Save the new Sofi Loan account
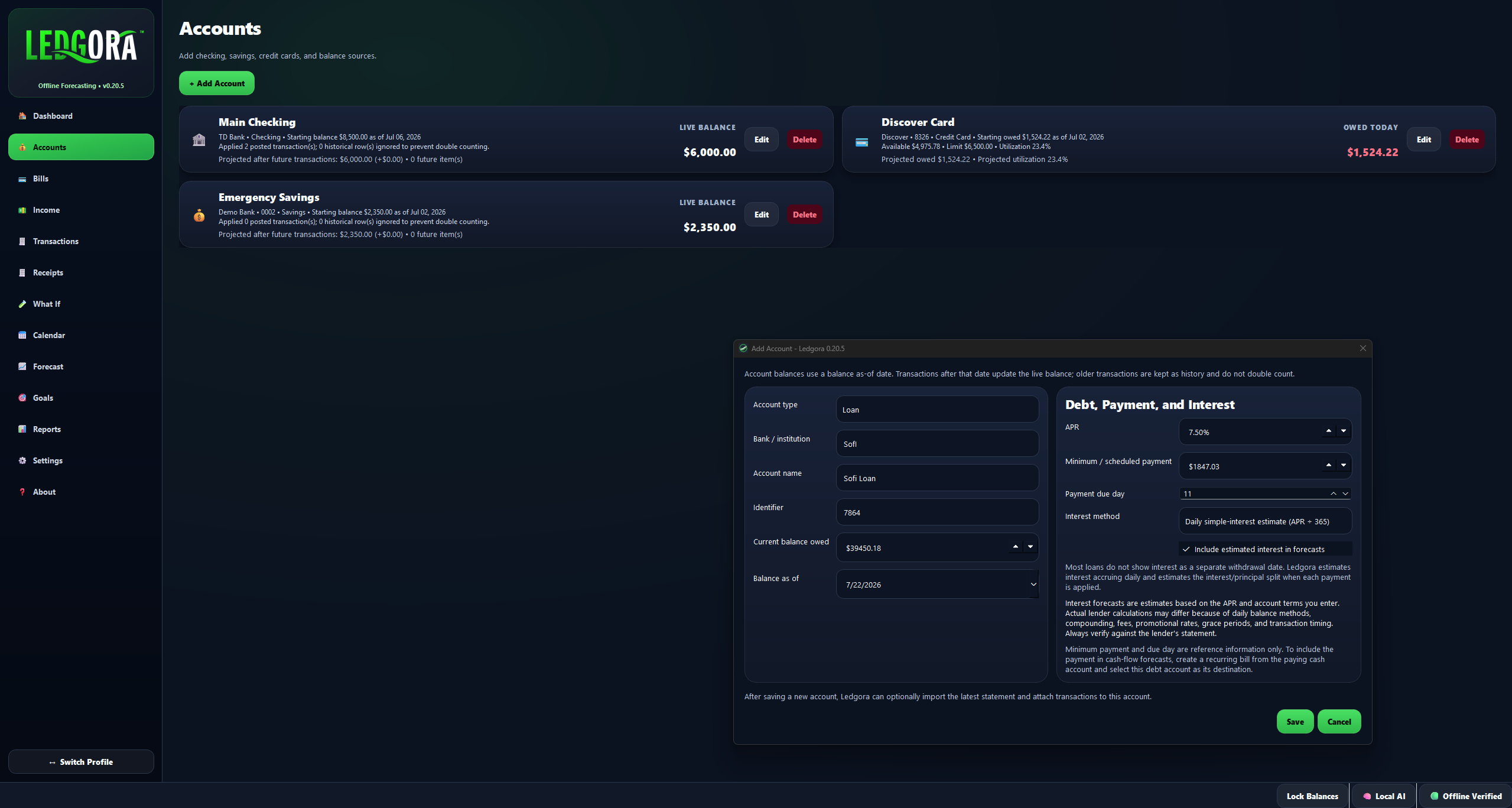1512x808 pixels. (1295, 722)
